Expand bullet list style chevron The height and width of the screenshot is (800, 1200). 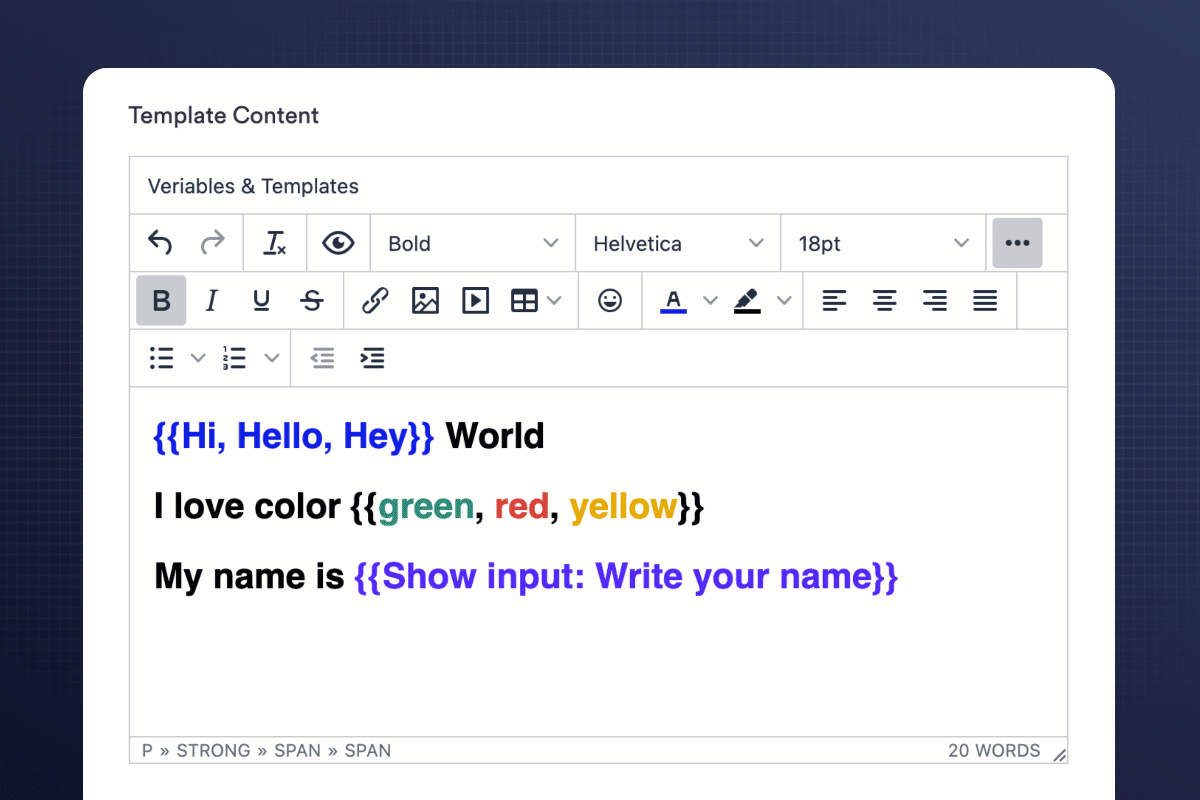coord(198,358)
